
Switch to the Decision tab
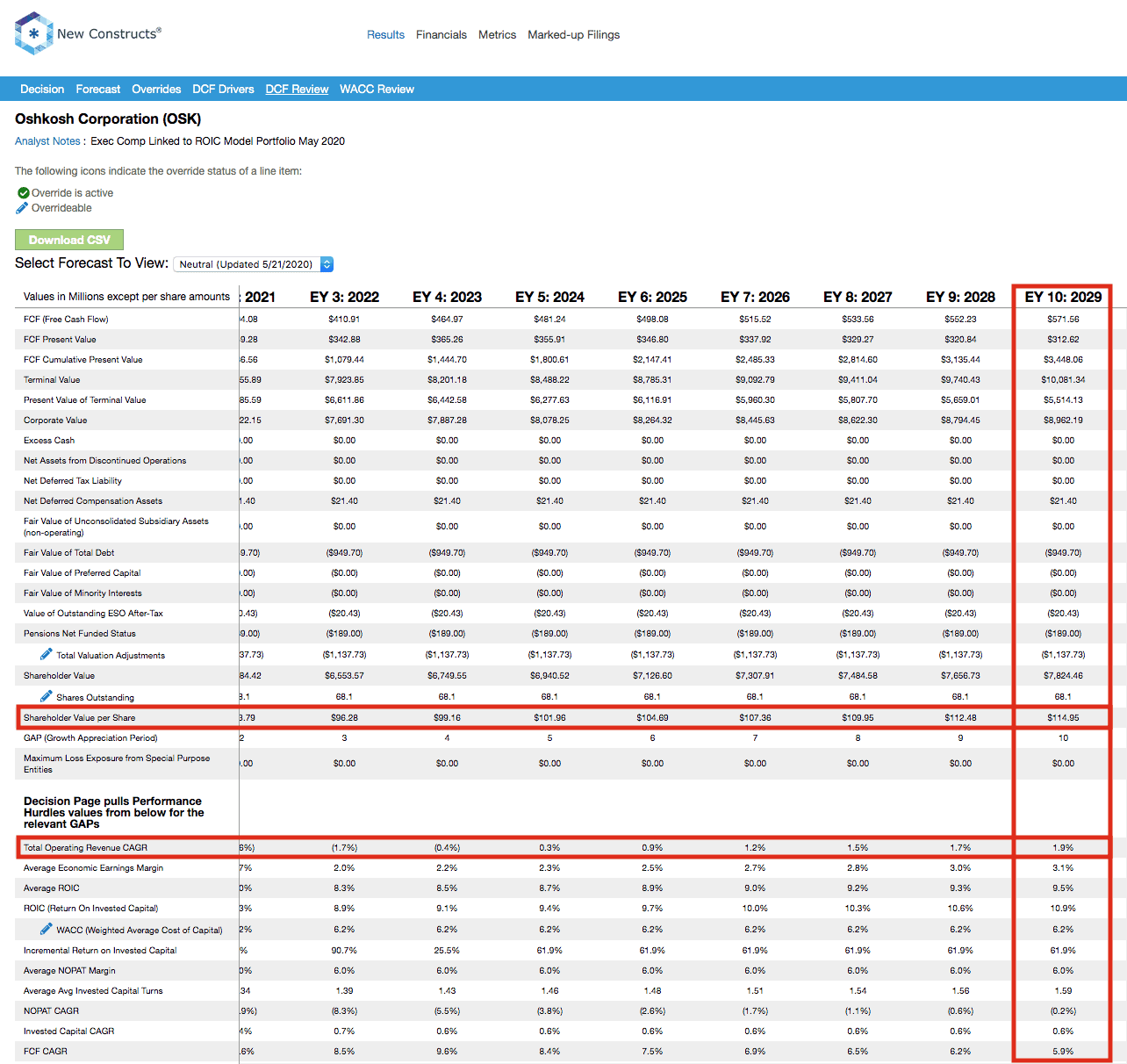[42, 90]
